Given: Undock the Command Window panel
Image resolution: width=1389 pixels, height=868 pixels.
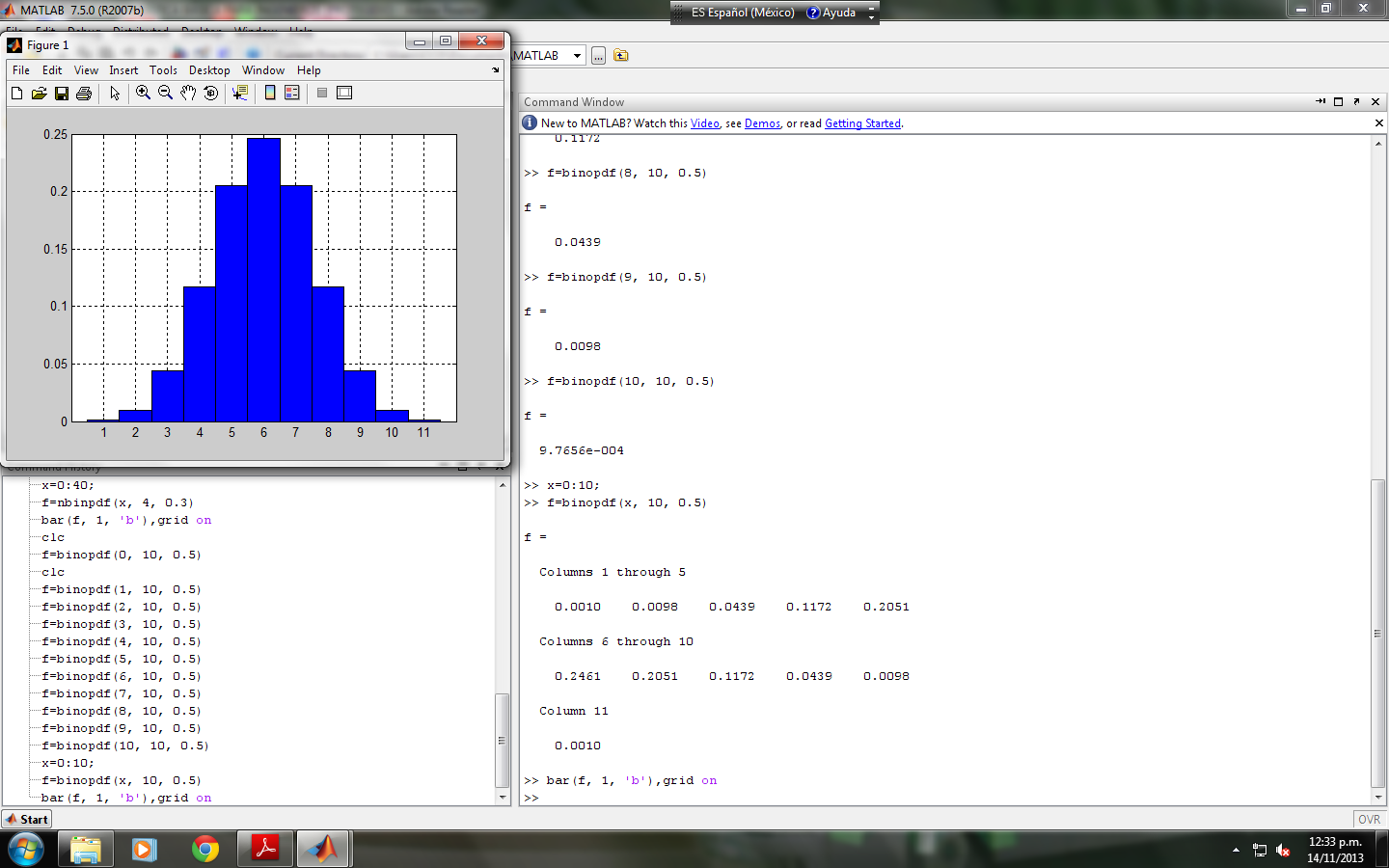Looking at the screenshot, I should point(1356,102).
